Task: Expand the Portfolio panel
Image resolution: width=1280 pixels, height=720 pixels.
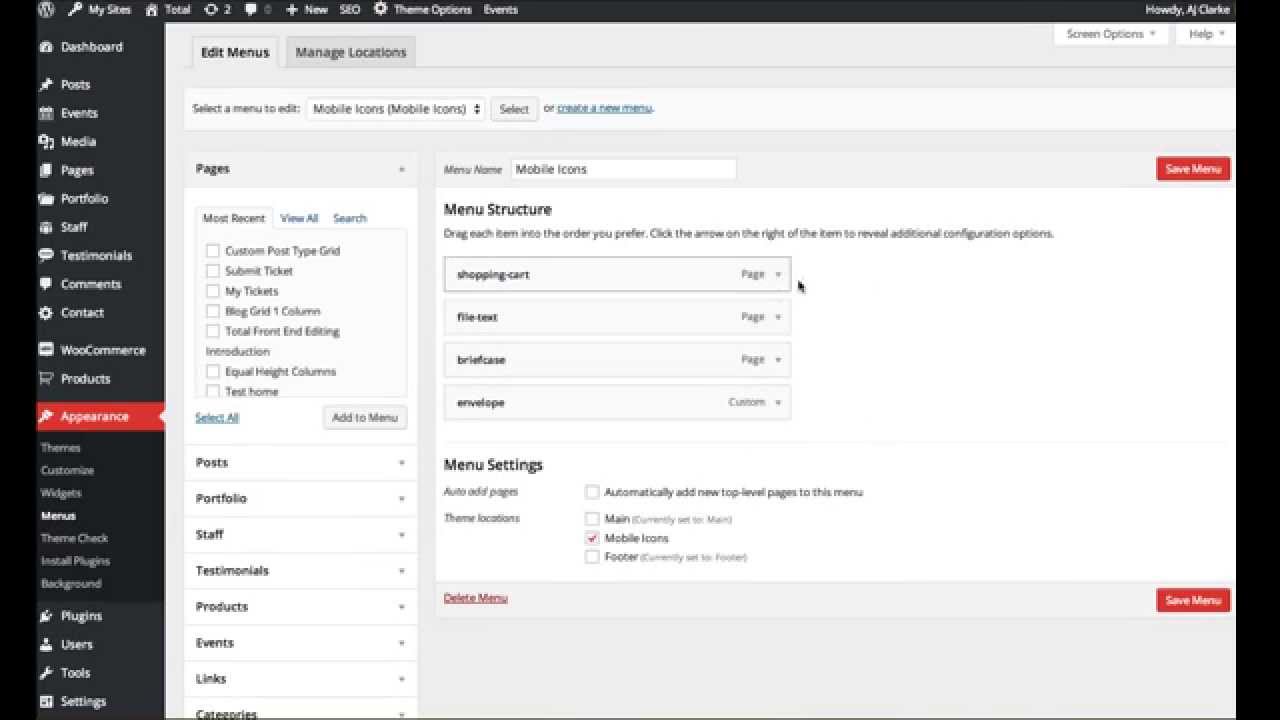Action: click(300, 498)
